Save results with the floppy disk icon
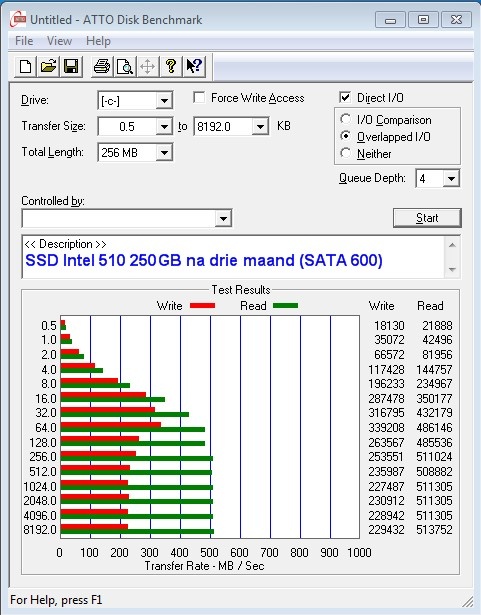The height and width of the screenshot is (615, 481). [71, 66]
